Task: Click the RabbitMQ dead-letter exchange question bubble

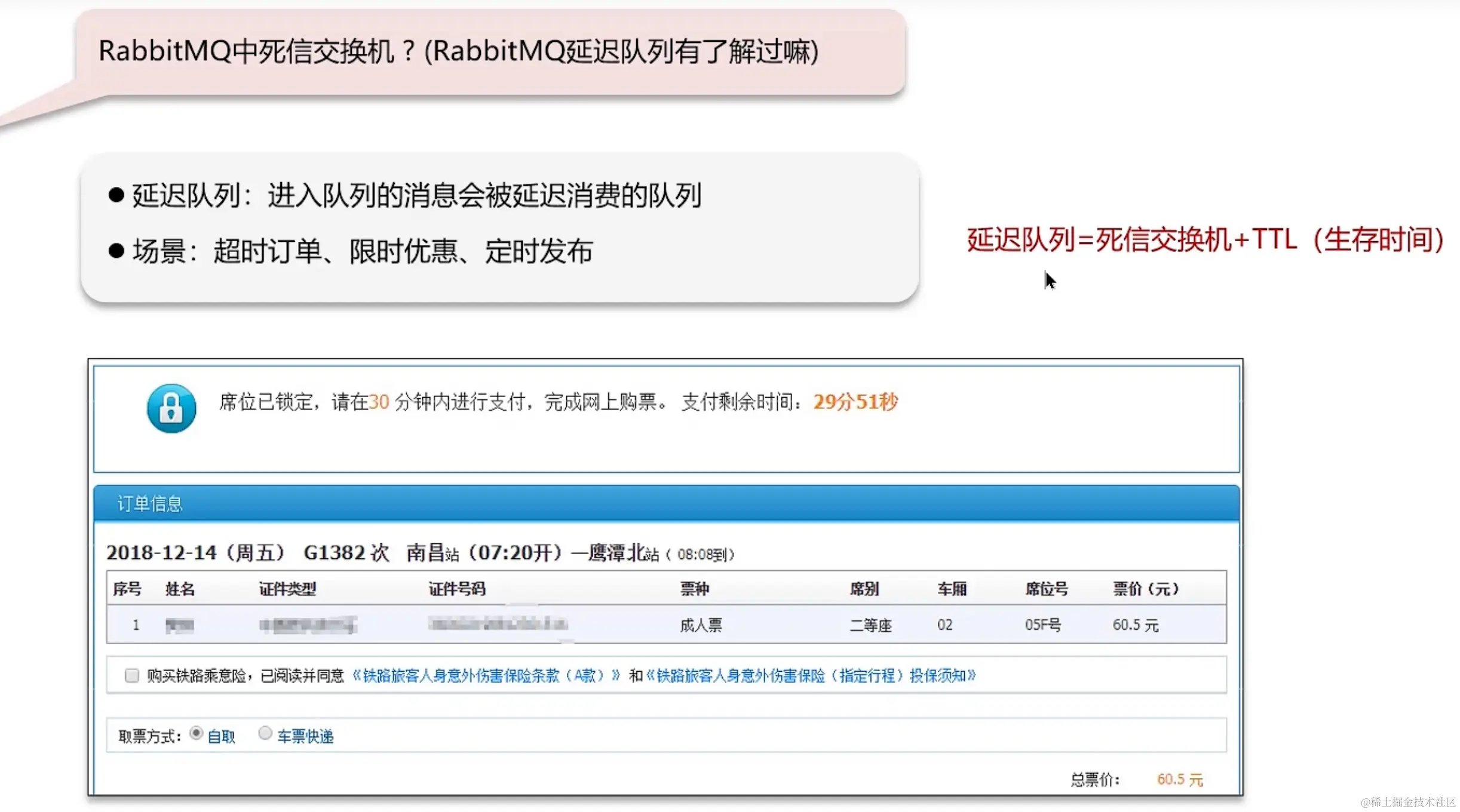Action: pos(458,51)
